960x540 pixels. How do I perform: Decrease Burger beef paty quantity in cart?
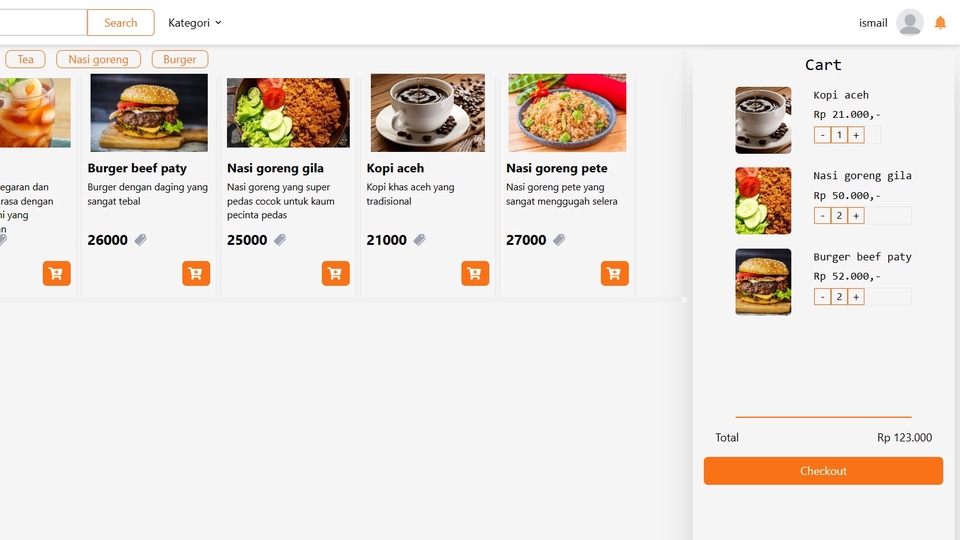tap(822, 297)
